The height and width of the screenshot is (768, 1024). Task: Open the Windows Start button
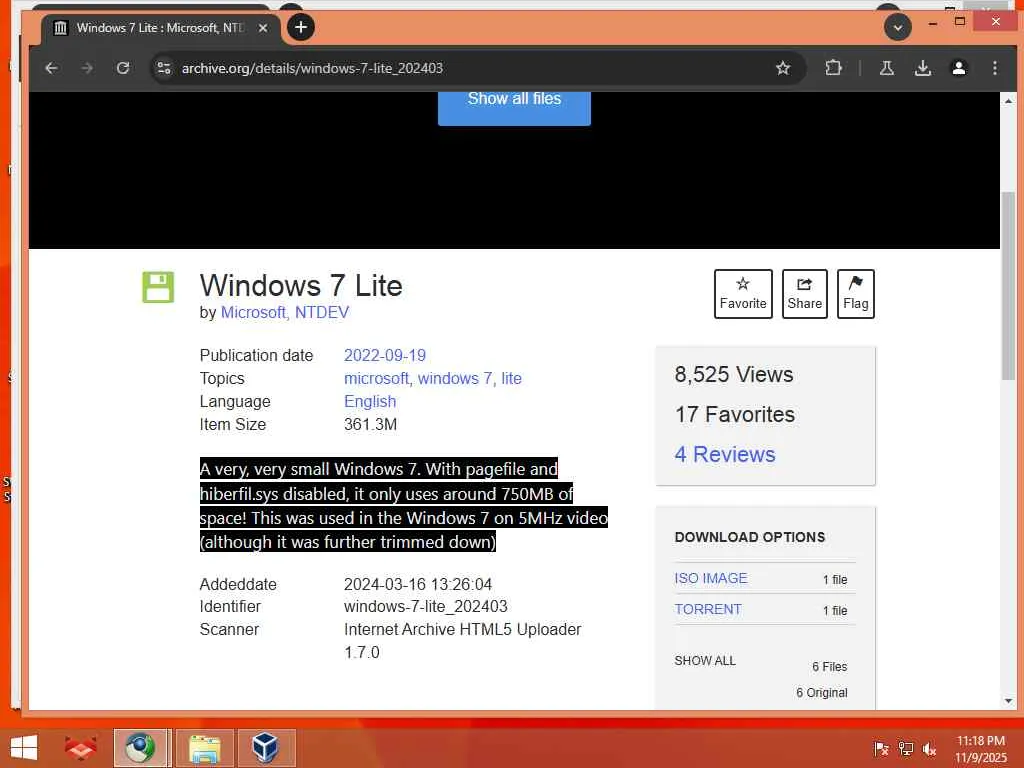point(24,748)
